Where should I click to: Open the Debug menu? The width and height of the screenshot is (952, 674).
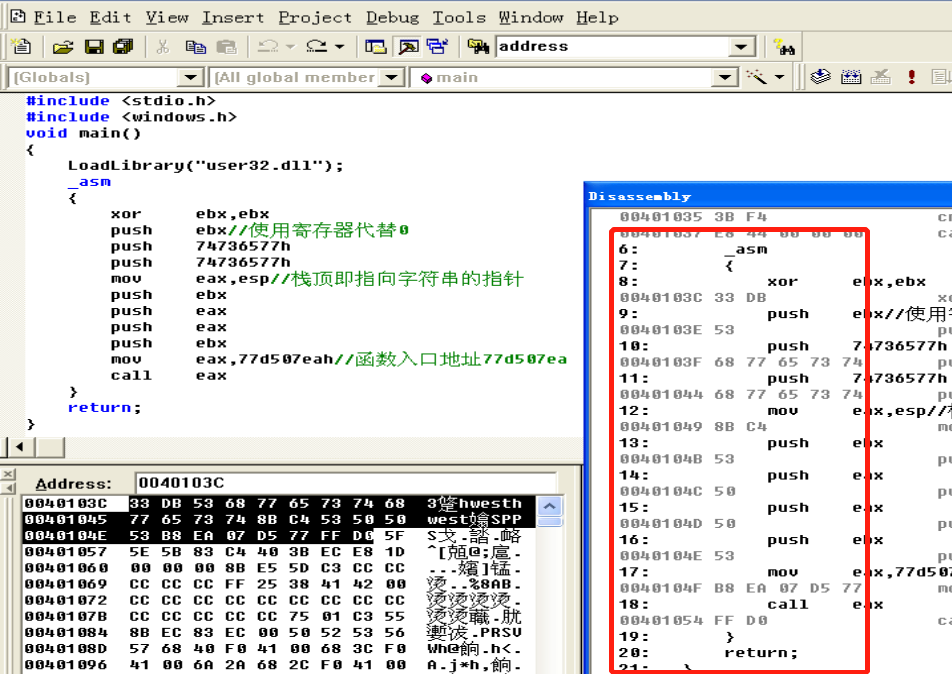(392, 17)
